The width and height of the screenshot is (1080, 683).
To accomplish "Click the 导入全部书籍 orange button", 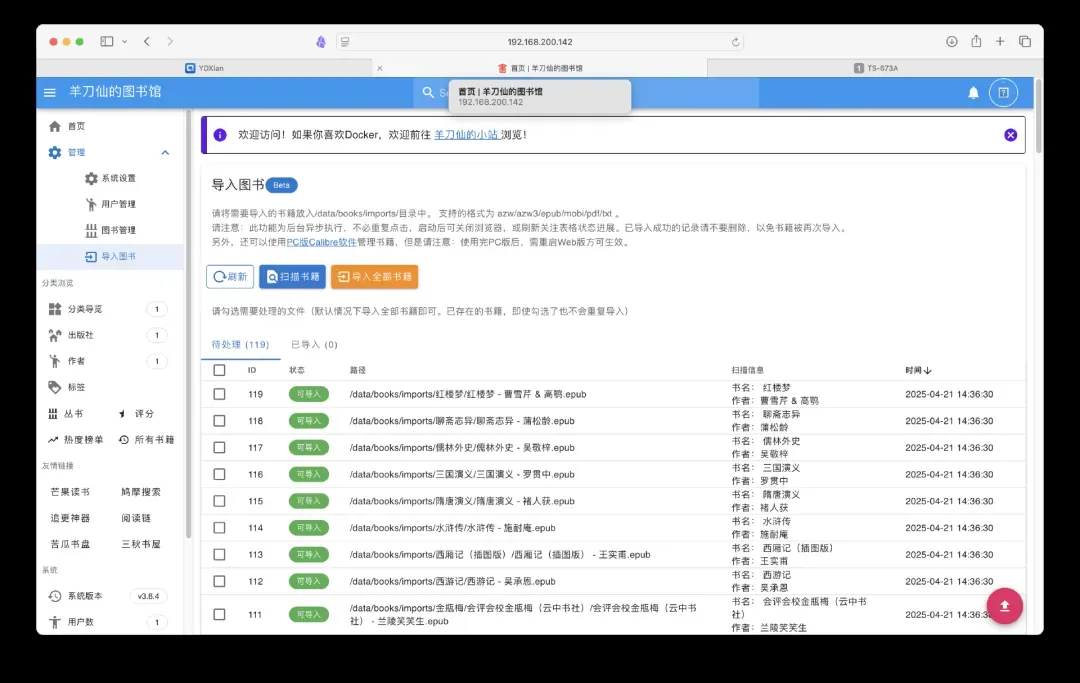I will coord(374,277).
